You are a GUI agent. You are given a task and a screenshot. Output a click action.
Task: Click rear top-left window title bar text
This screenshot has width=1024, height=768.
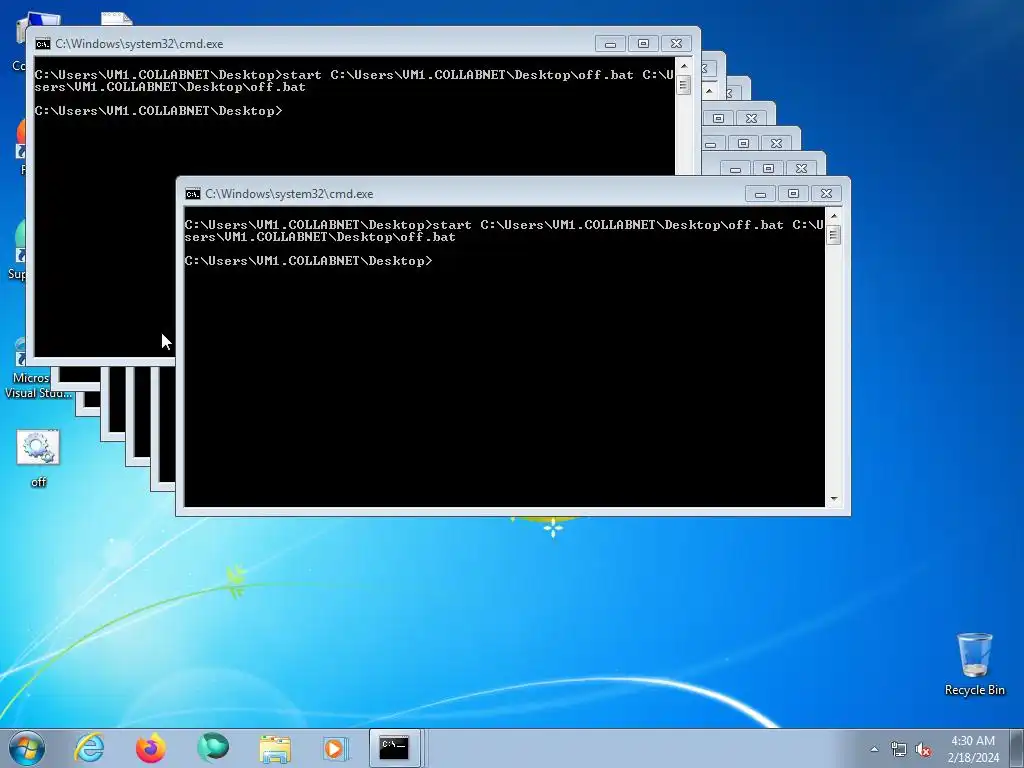tap(139, 44)
